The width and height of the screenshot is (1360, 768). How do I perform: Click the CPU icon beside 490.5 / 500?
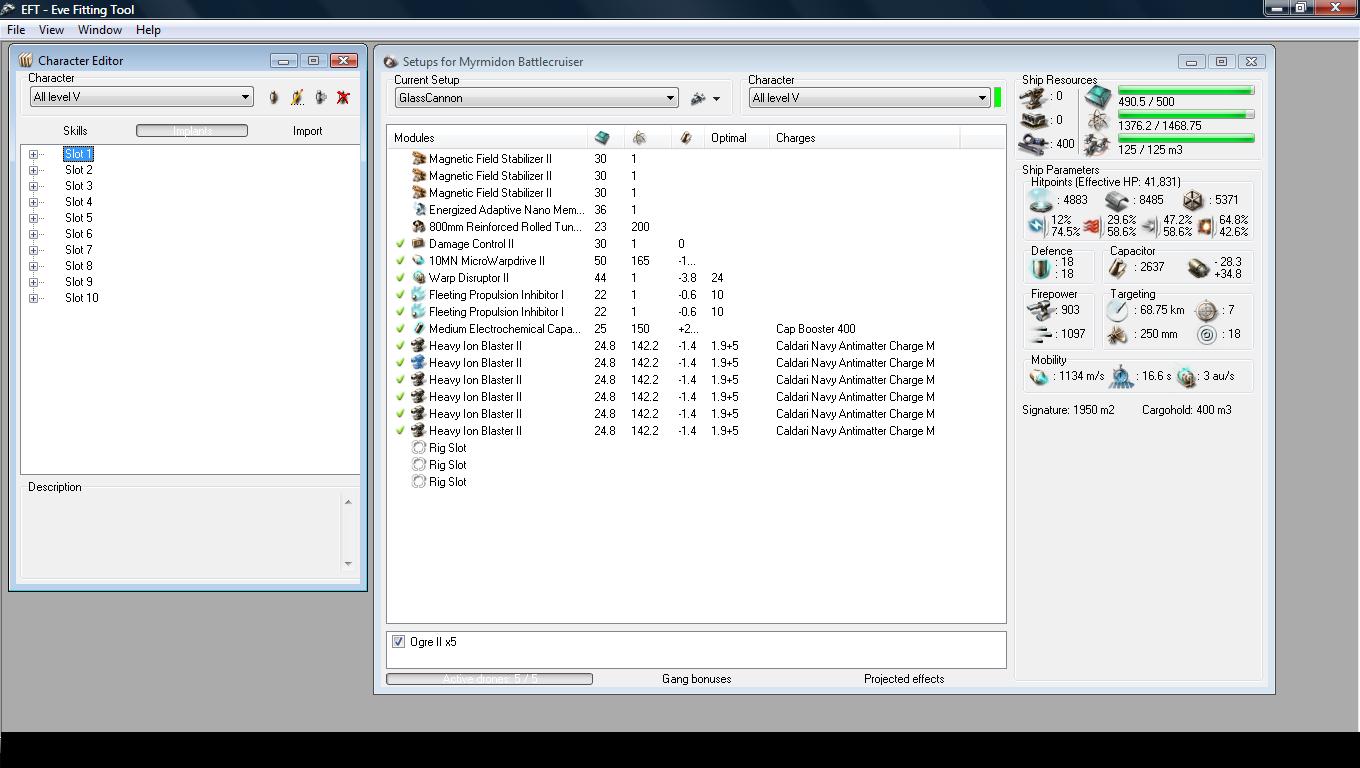click(x=1098, y=97)
